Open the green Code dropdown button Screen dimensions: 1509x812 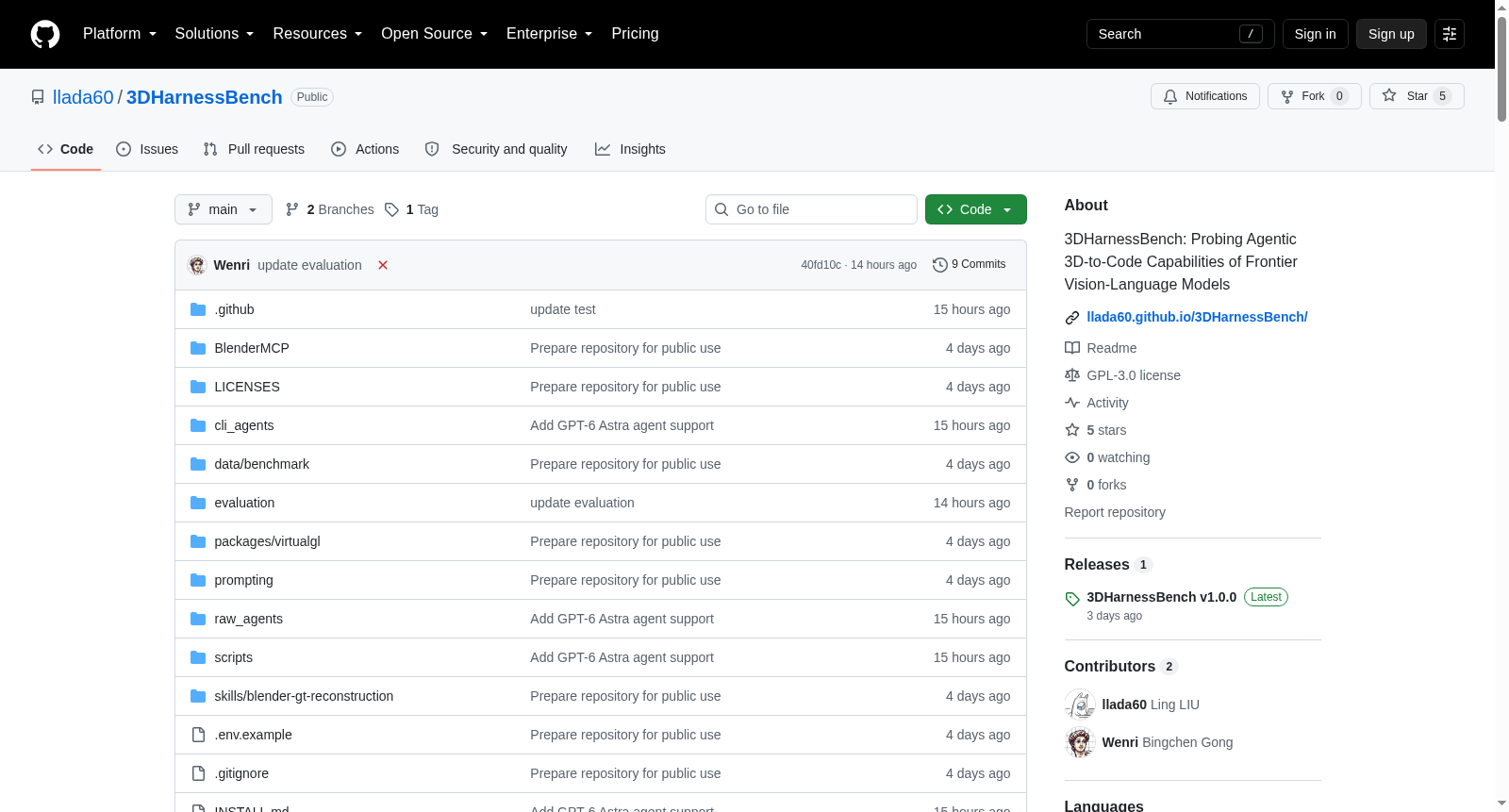(x=976, y=209)
